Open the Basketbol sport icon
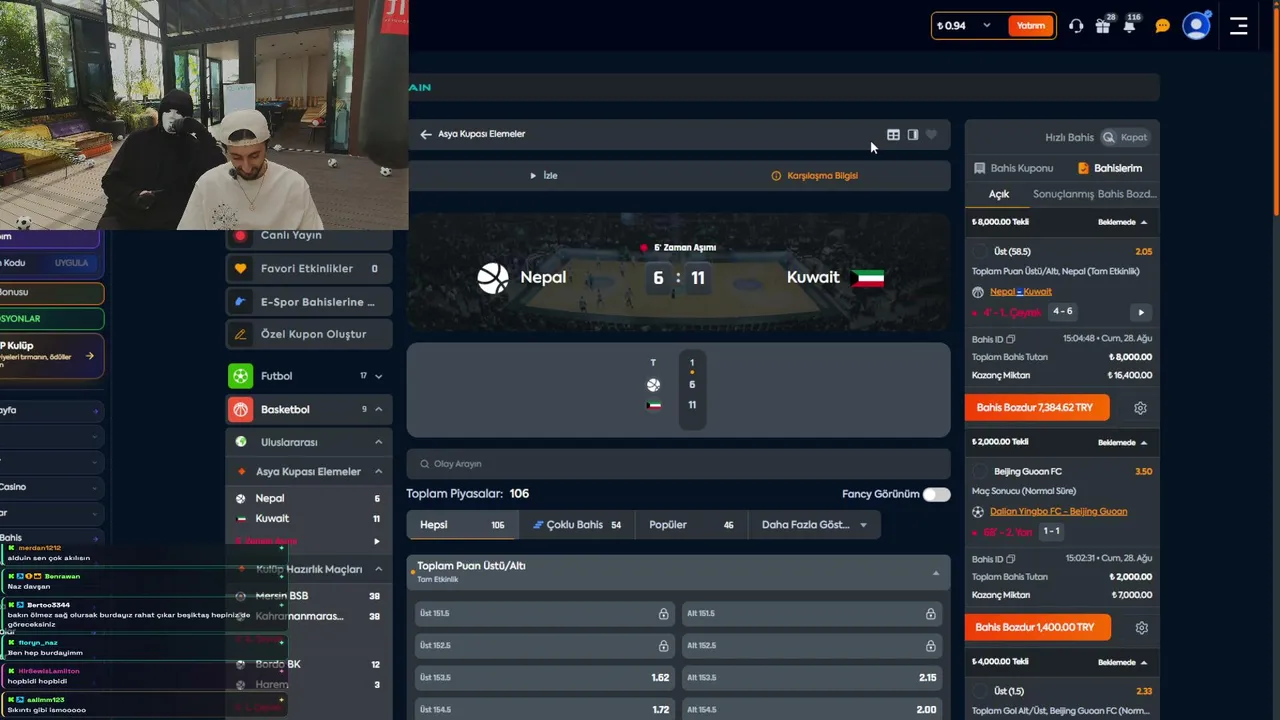 point(240,409)
